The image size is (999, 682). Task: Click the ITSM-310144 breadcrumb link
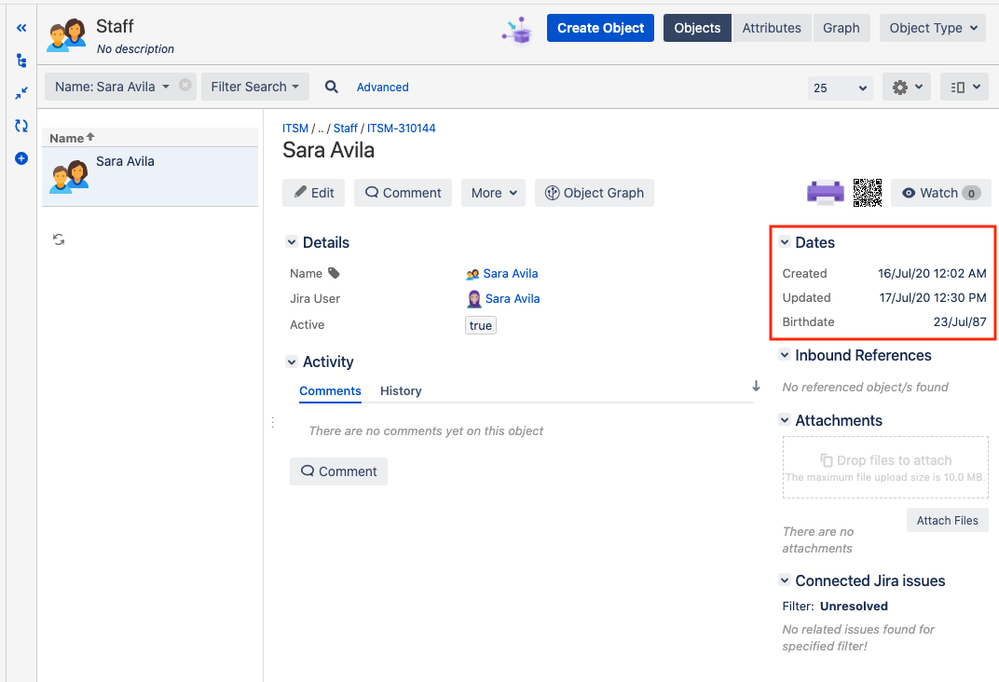coord(401,128)
